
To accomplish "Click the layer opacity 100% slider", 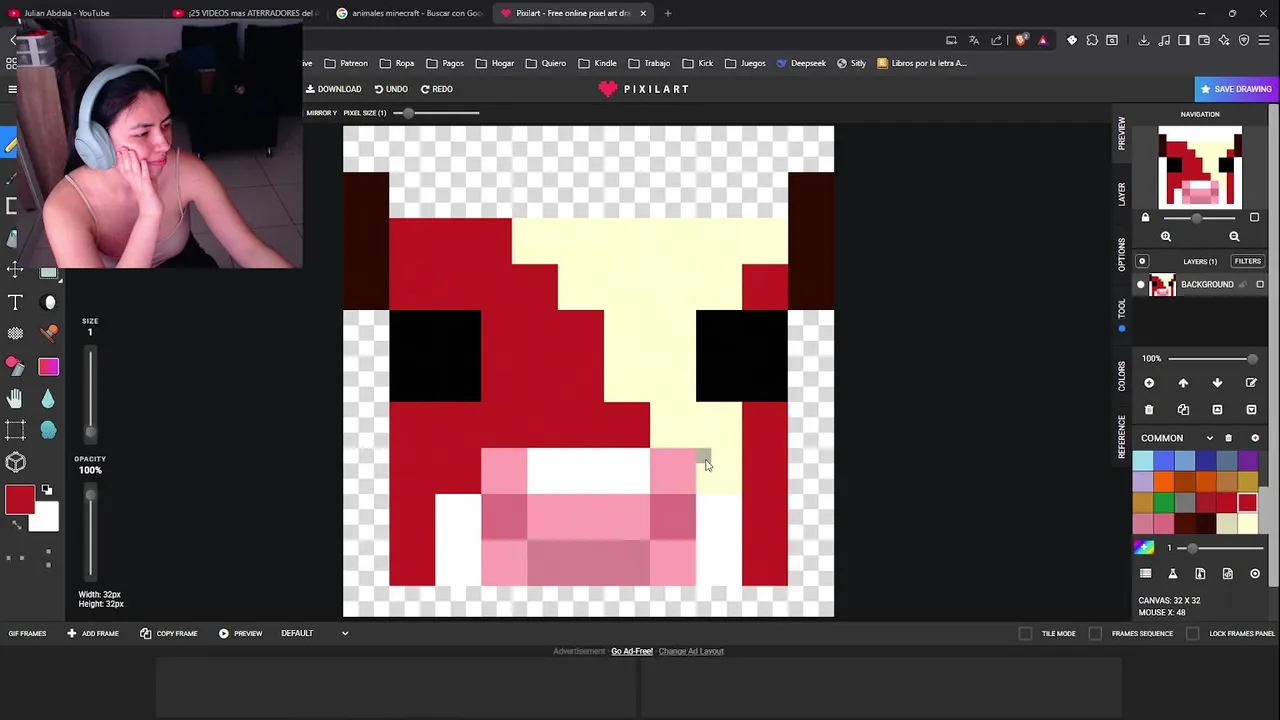I will pos(1212,359).
